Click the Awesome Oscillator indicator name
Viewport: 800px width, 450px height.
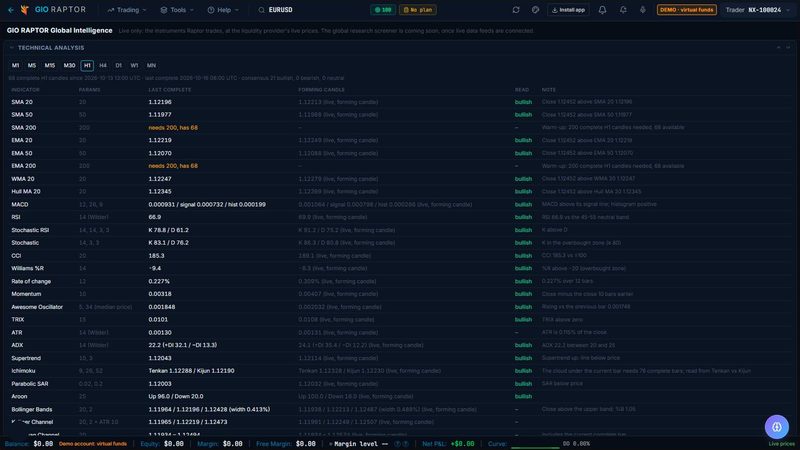pyautogui.click(x=37, y=307)
